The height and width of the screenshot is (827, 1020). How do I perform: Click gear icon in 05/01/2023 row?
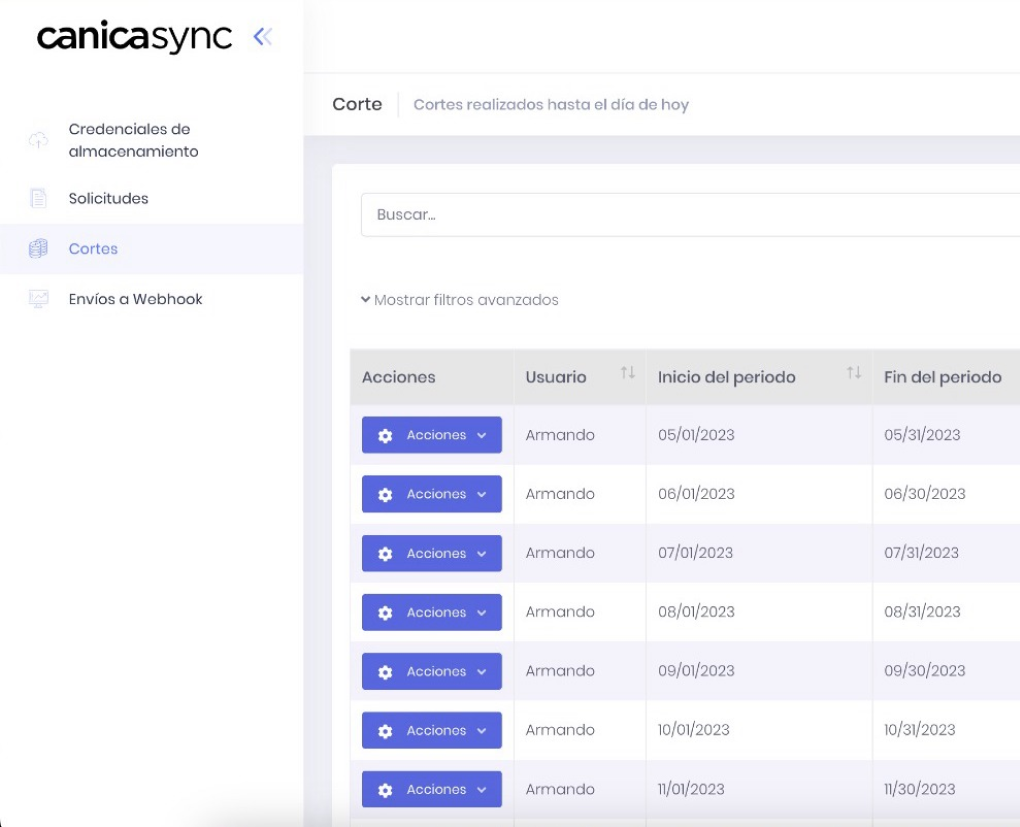tap(385, 436)
